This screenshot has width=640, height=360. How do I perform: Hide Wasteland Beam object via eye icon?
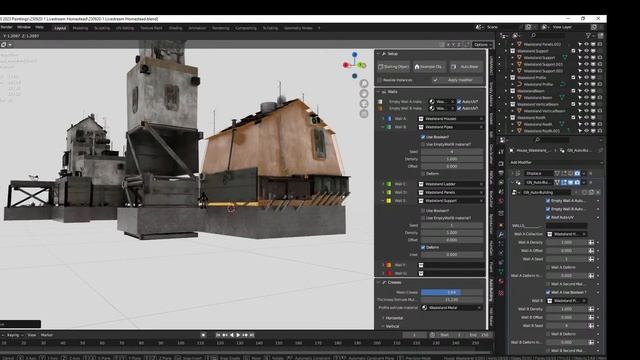coord(587,98)
